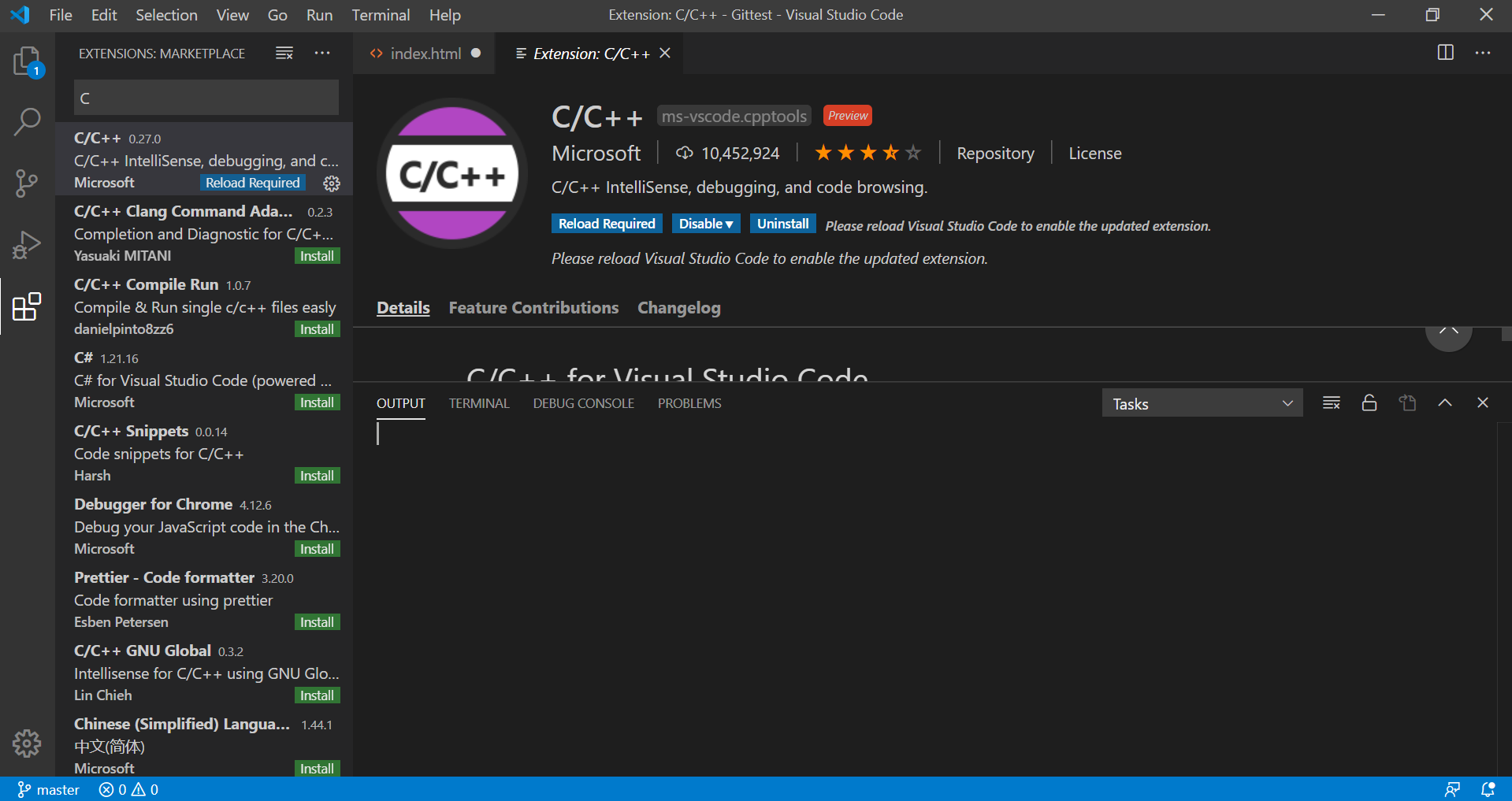Open the Selection menu
The width and height of the screenshot is (1512, 801).
tap(166, 15)
